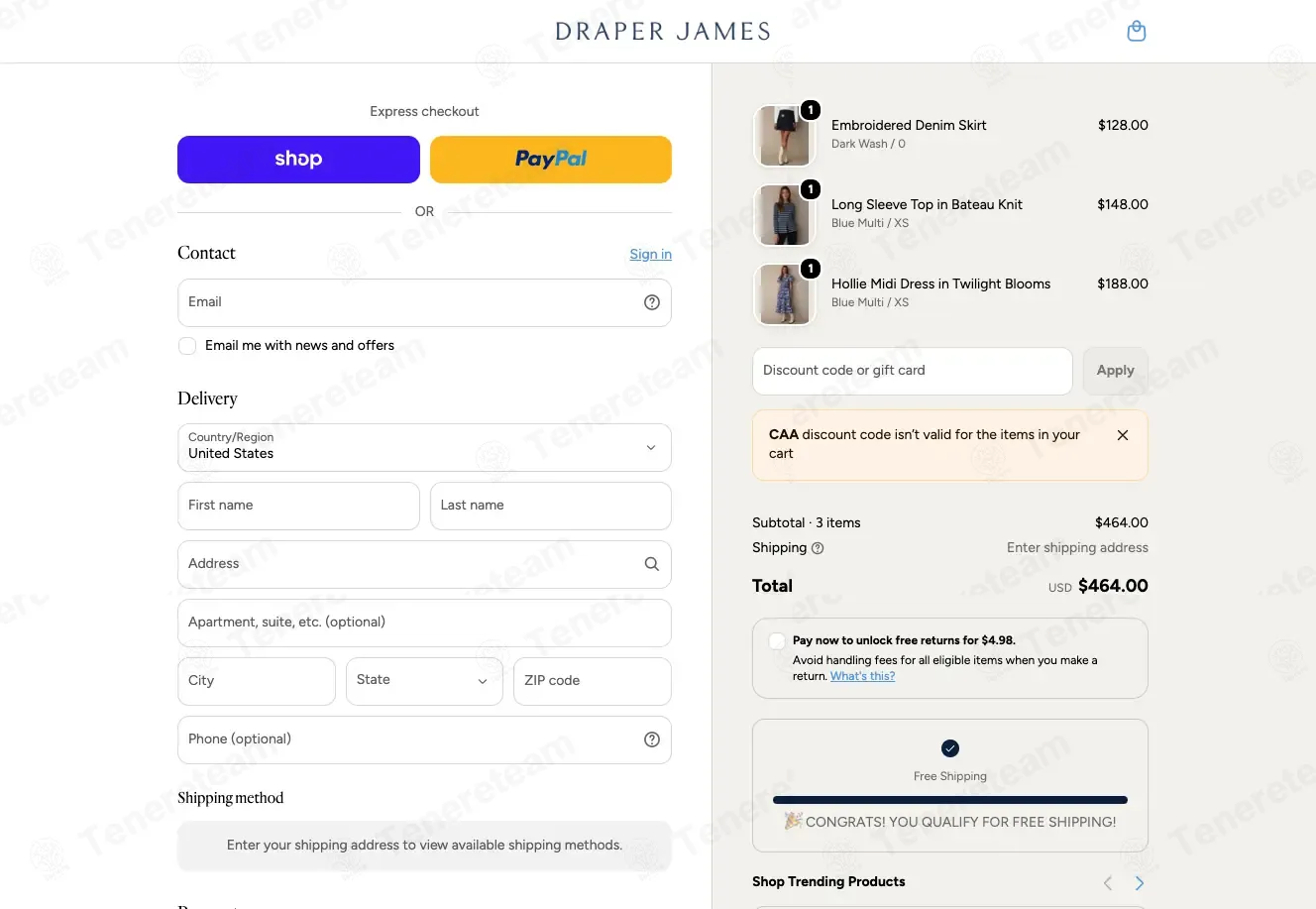Click the Free Shipping checkmark icon

pos(950,748)
